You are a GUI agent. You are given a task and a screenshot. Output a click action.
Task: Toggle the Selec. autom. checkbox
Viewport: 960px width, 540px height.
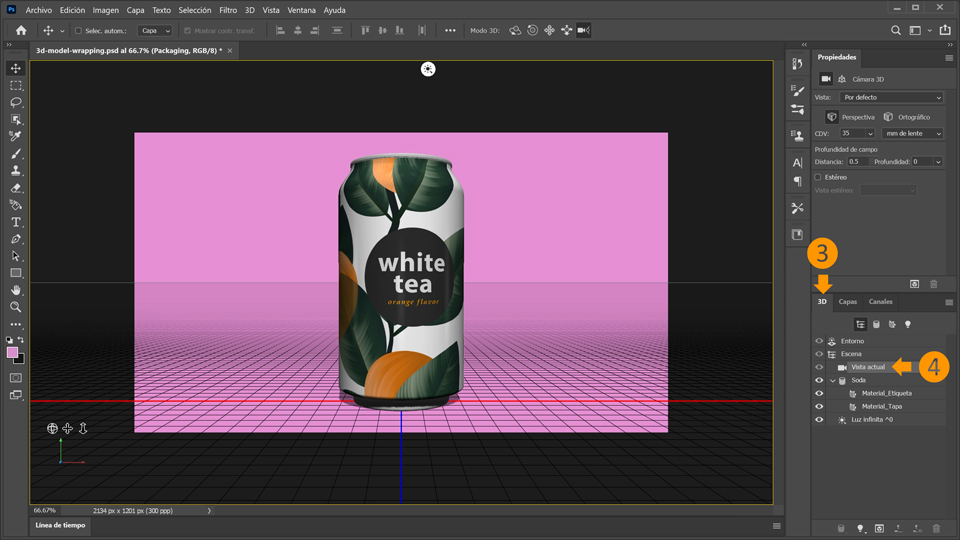(79, 31)
